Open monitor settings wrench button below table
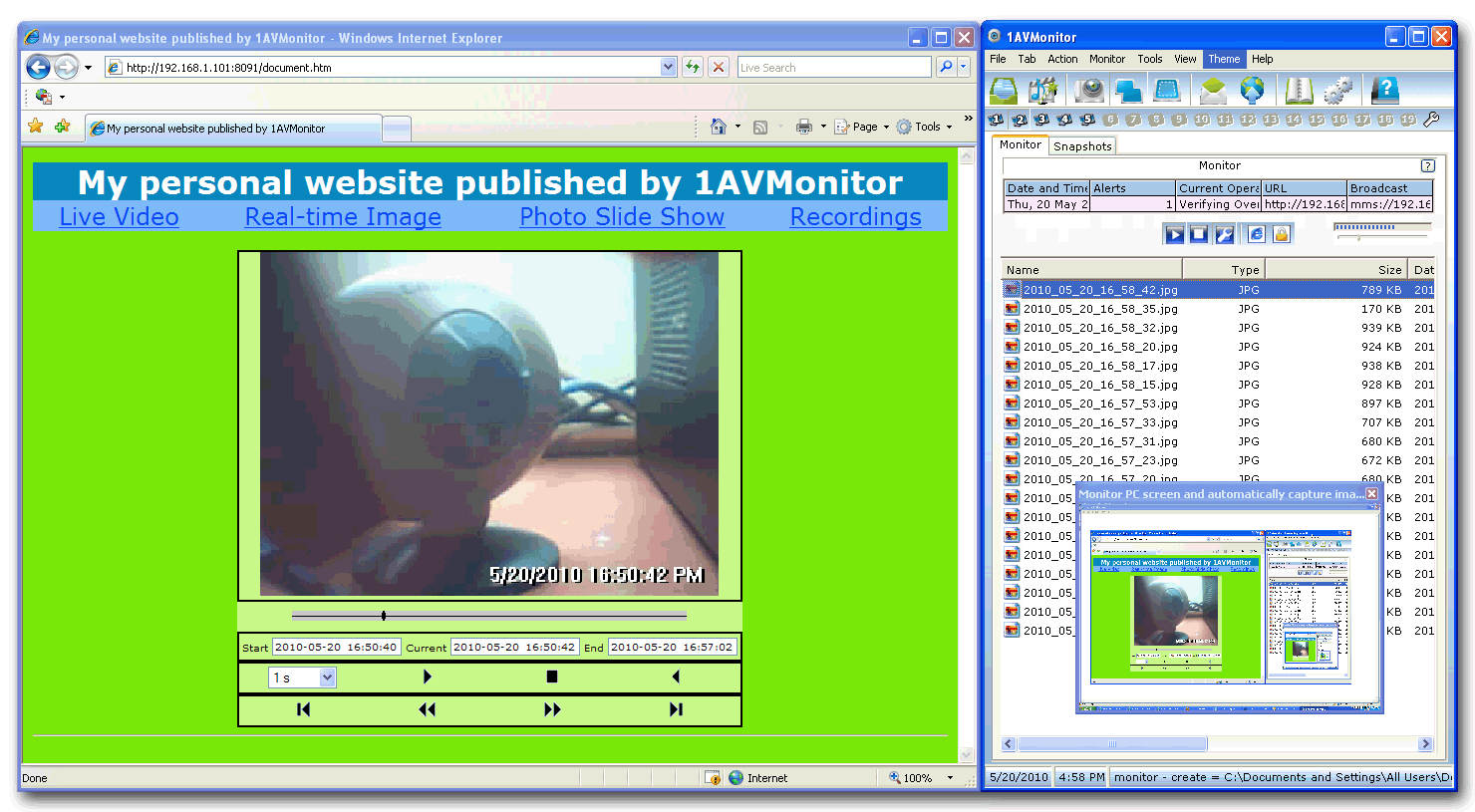 [1224, 234]
